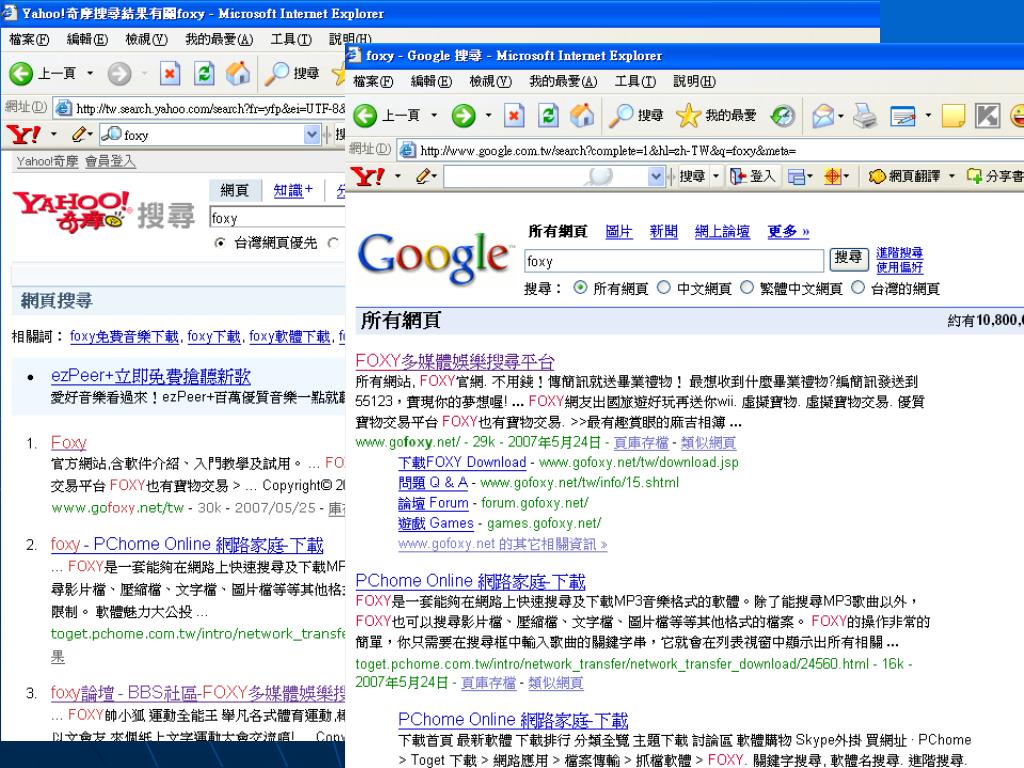Open 下載FOXY Download link
1024x768 pixels.
click(x=462, y=462)
